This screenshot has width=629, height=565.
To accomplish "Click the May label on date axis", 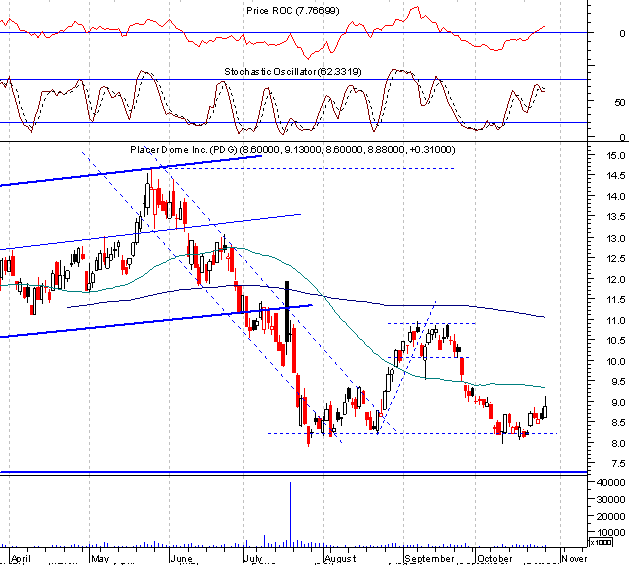I will click(100, 559).
